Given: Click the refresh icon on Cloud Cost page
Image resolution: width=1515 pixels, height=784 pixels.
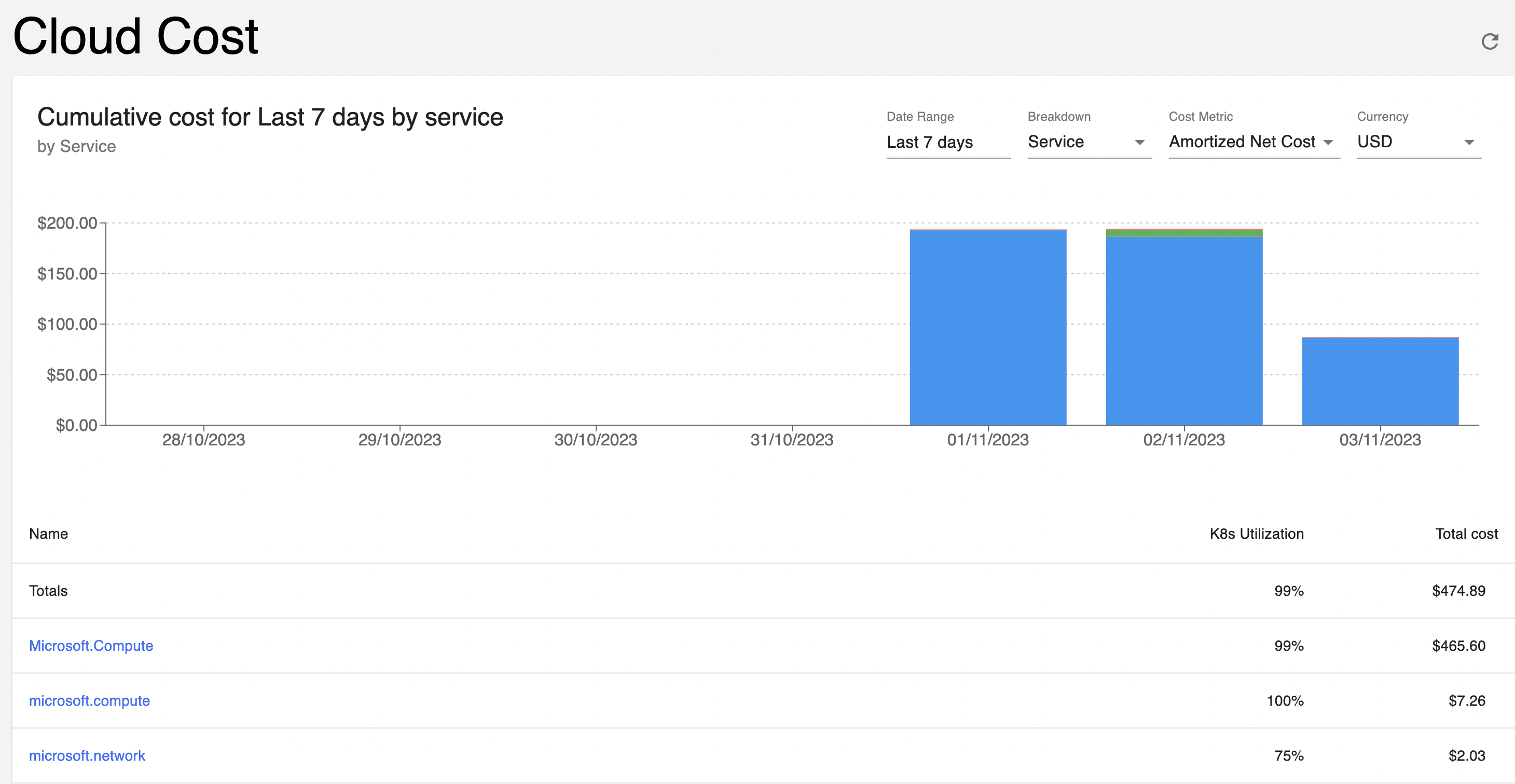Looking at the screenshot, I should [1490, 41].
